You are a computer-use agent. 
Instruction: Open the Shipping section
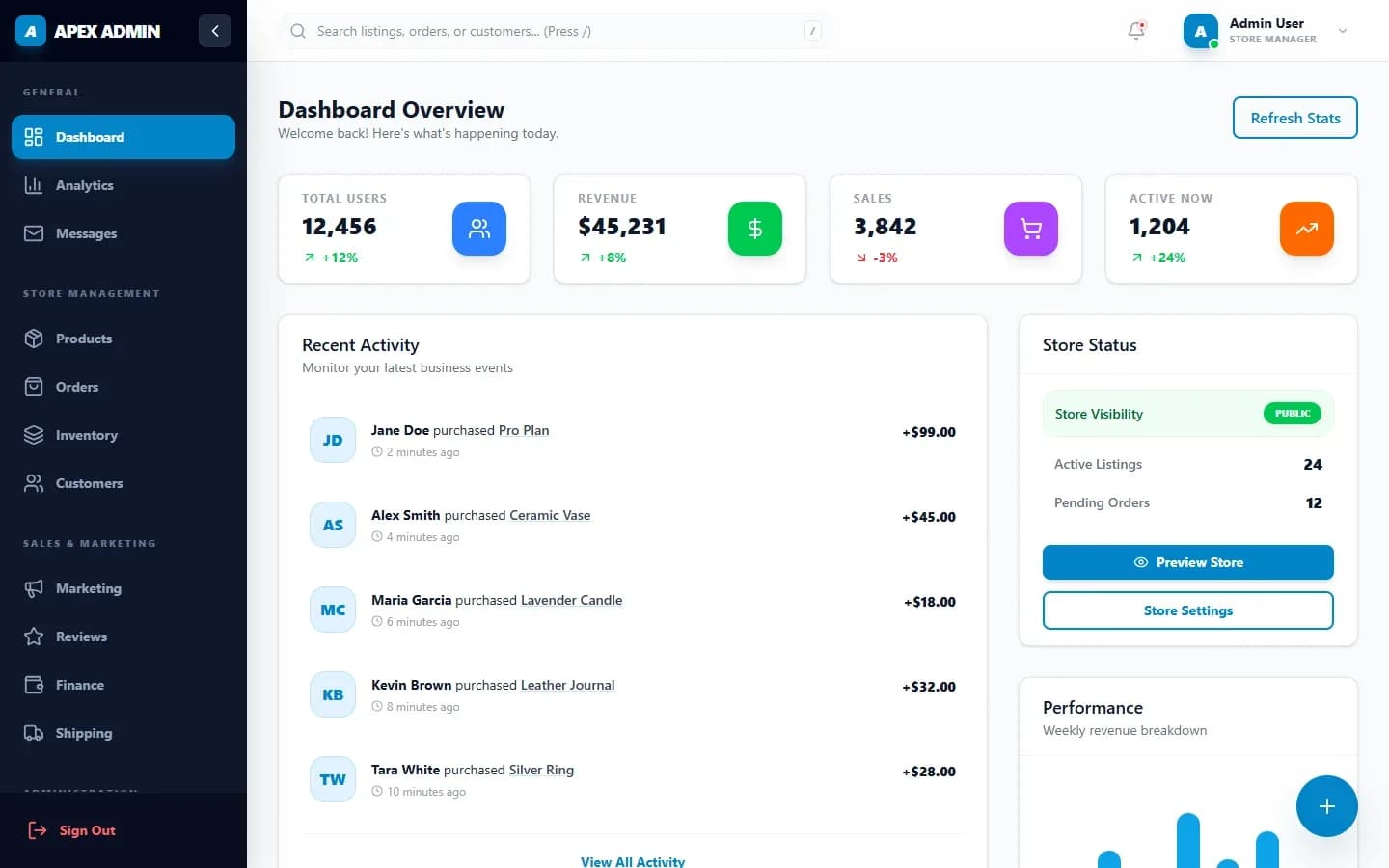pos(123,733)
